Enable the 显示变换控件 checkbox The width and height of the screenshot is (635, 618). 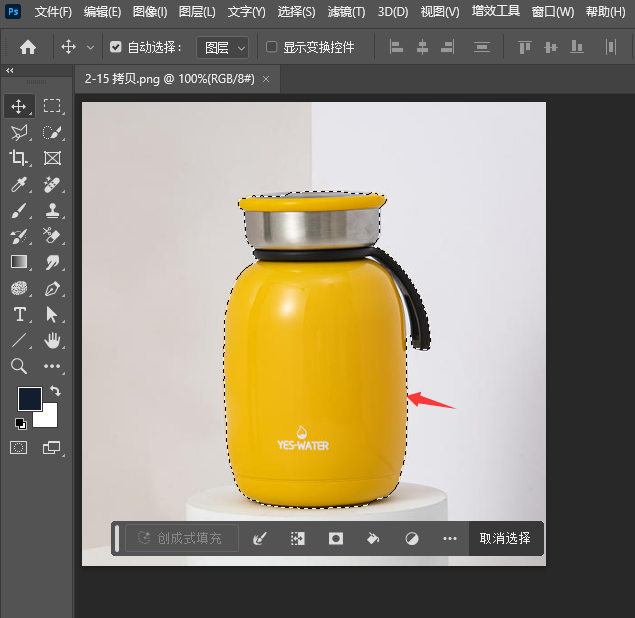click(271, 47)
